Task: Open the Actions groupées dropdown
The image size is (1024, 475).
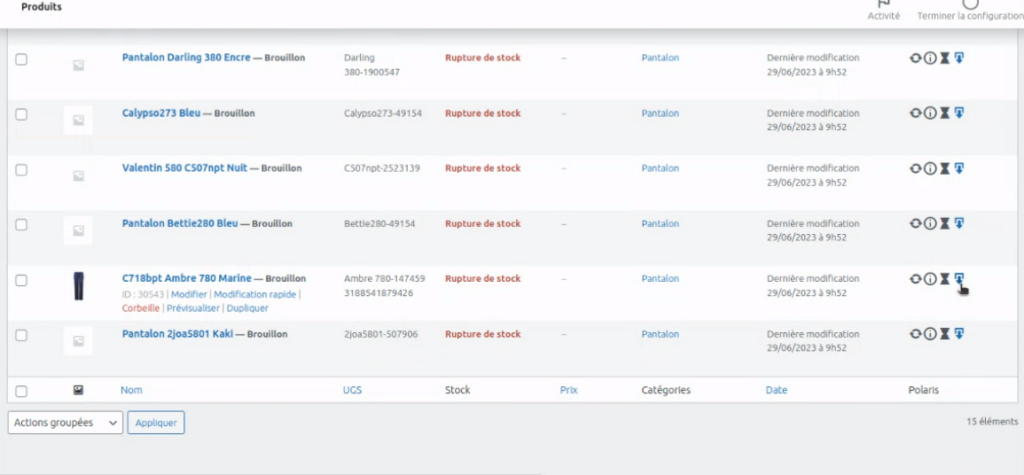Action: click(x=65, y=423)
